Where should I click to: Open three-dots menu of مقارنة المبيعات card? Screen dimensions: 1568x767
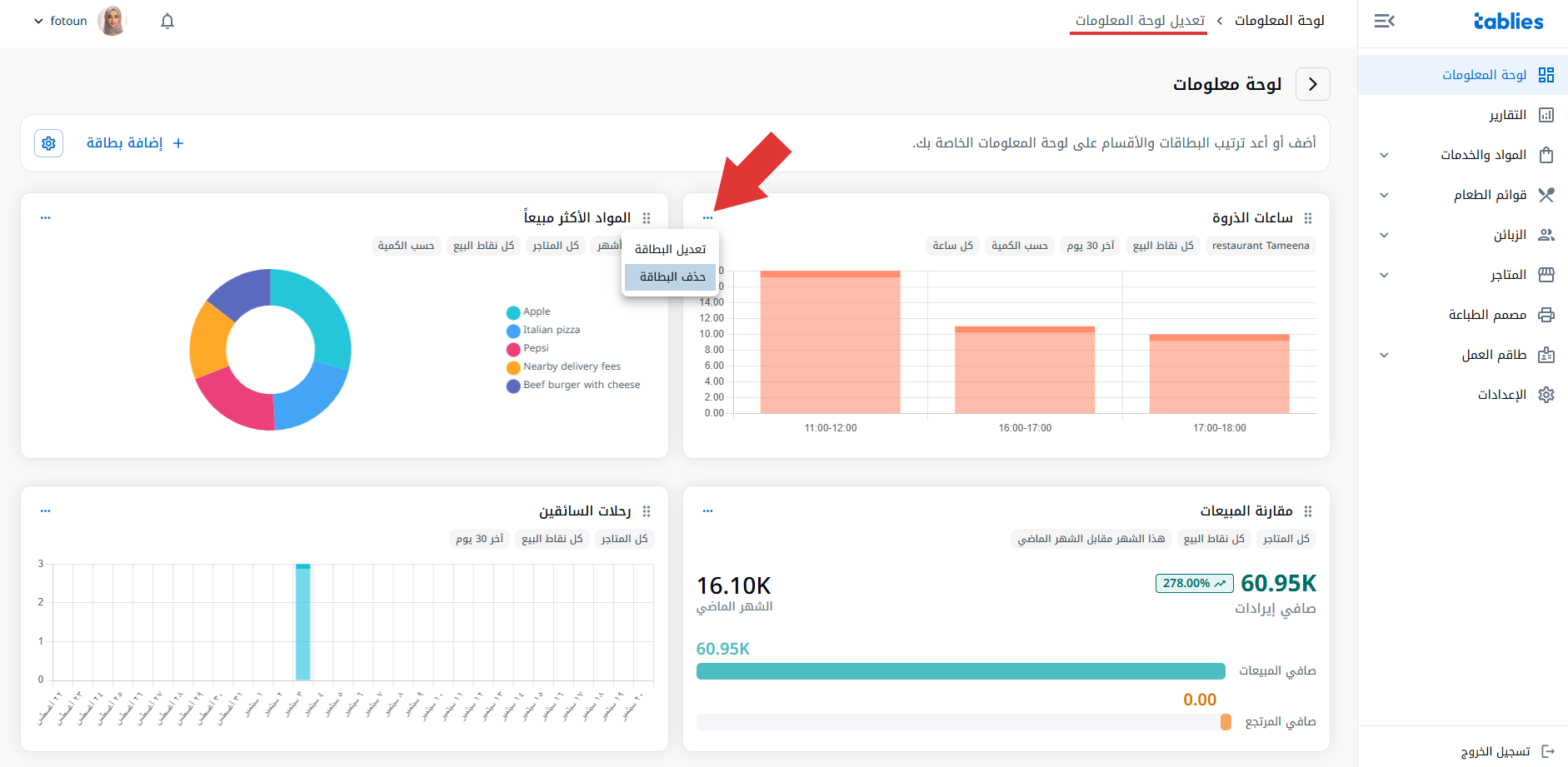[707, 511]
